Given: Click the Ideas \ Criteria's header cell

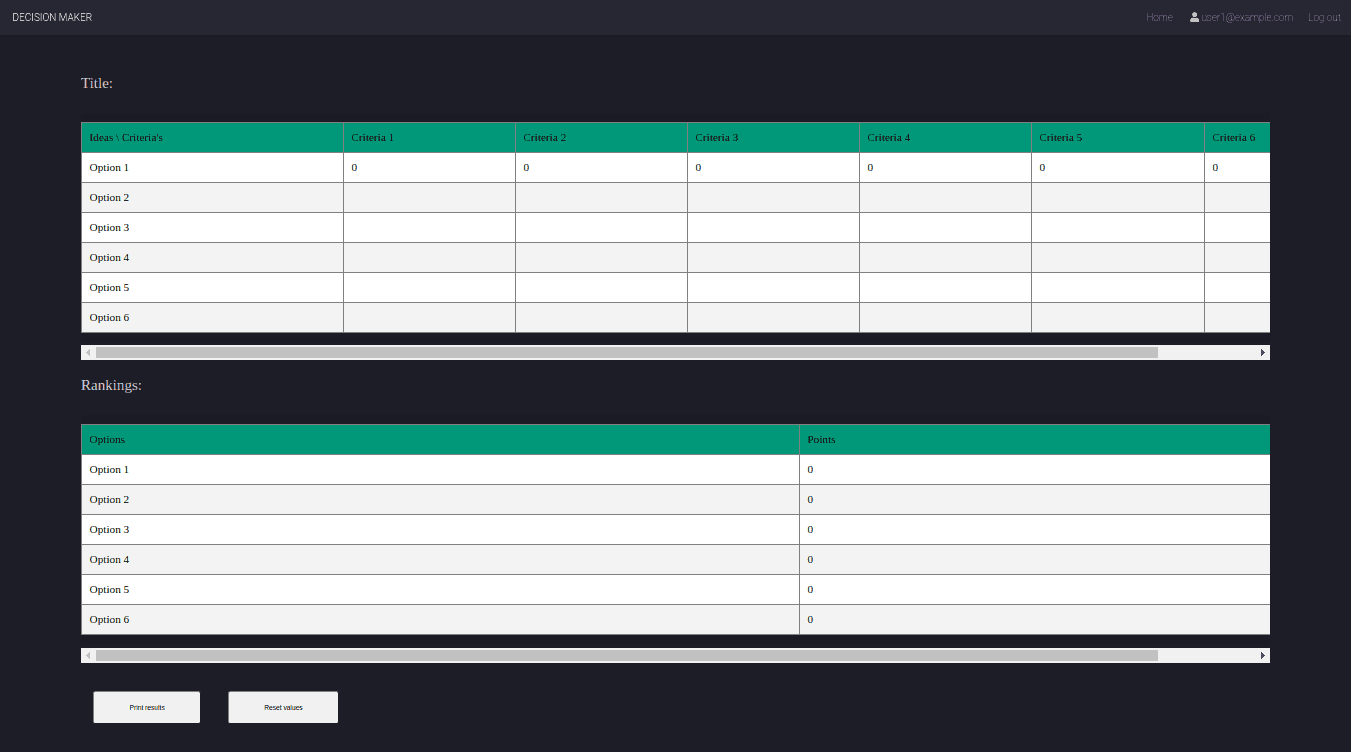Looking at the screenshot, I should 212,137.
